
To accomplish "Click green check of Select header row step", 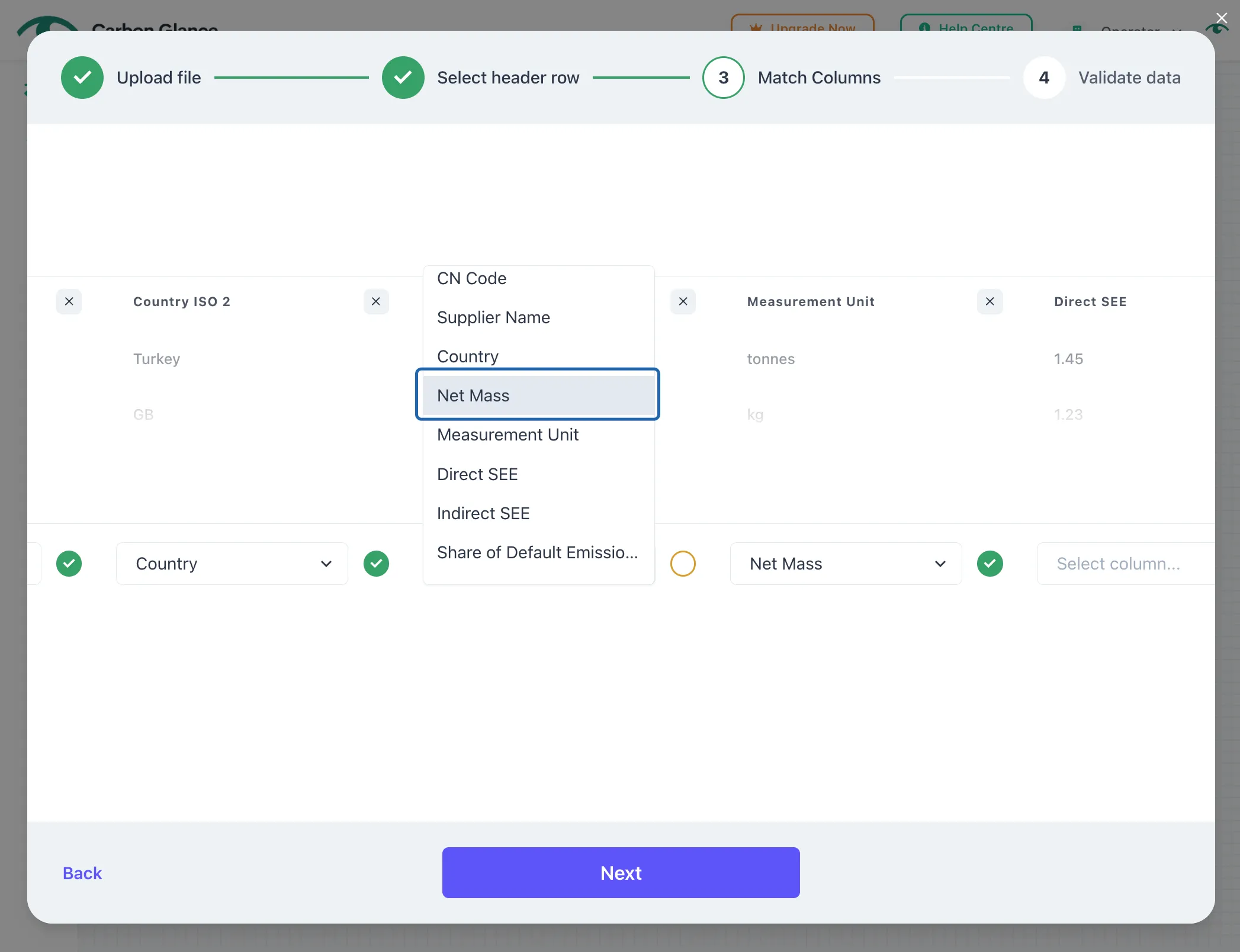I will 403,78.
